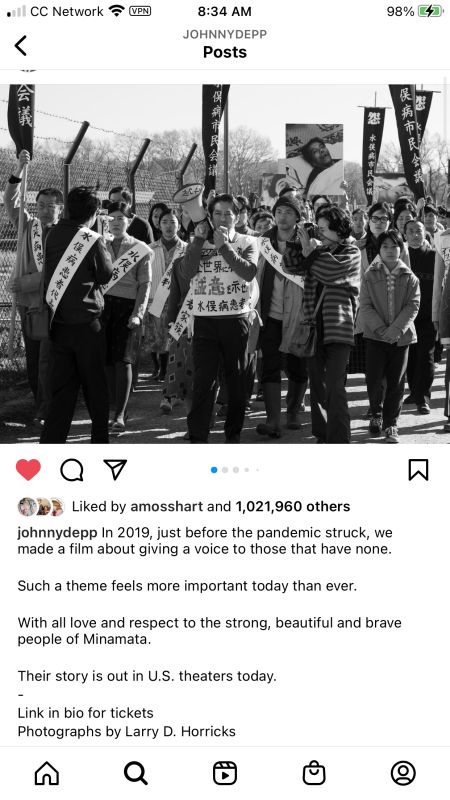The image size is (450, 800).
Task: Tap the protest march photo
Action: click(225, 264)
